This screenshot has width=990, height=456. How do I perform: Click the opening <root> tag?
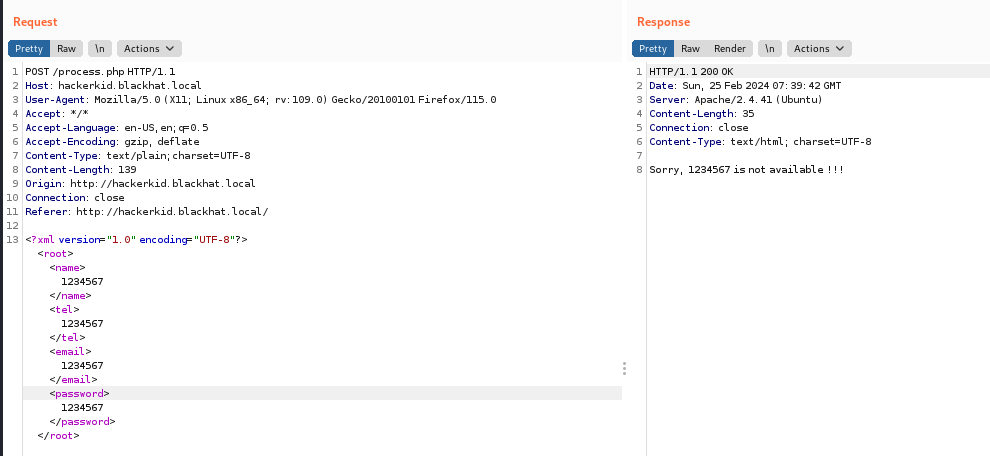click(x=56, y=253)
